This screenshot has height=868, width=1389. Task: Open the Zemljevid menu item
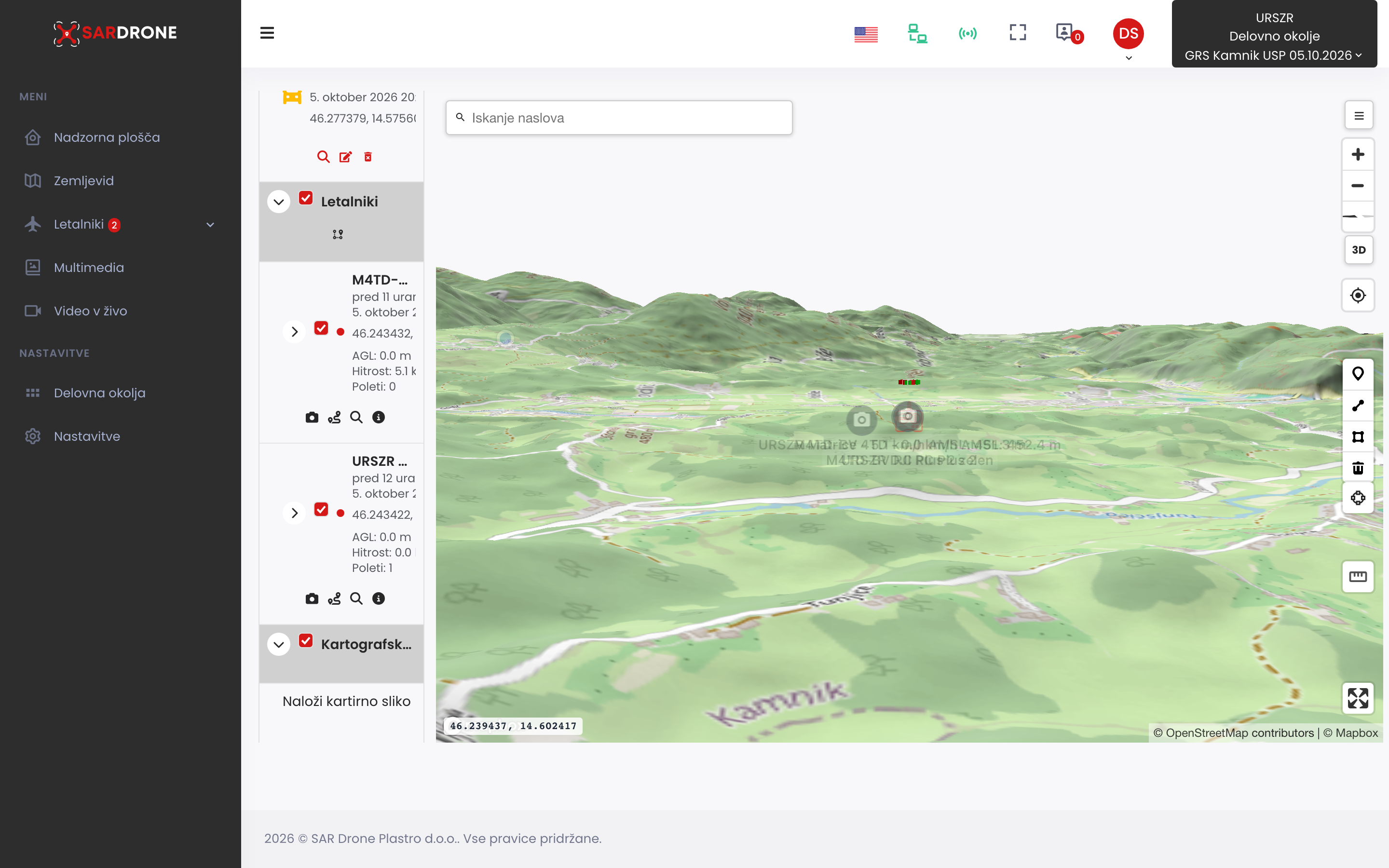coord(84,181)
